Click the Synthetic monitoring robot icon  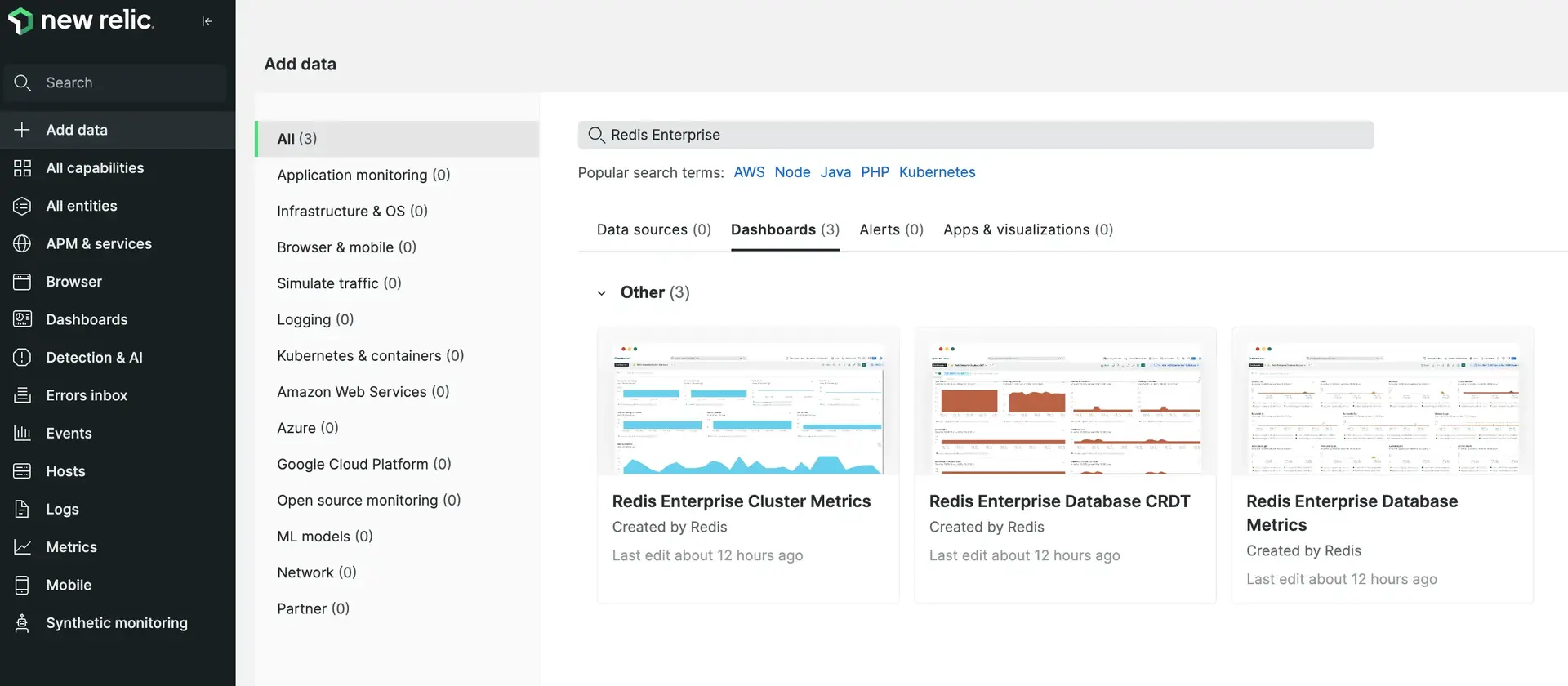[22, 623]
